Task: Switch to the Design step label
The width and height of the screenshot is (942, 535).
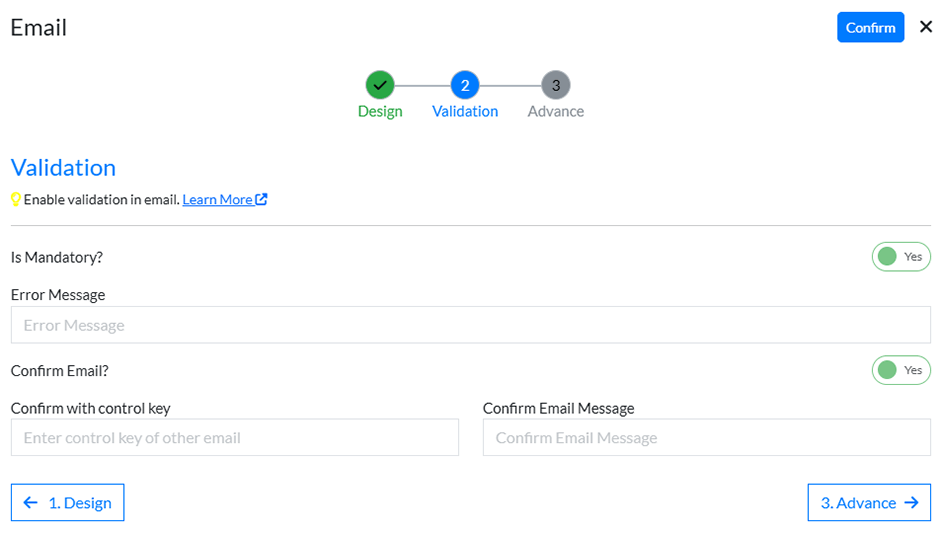Action: 380,111
